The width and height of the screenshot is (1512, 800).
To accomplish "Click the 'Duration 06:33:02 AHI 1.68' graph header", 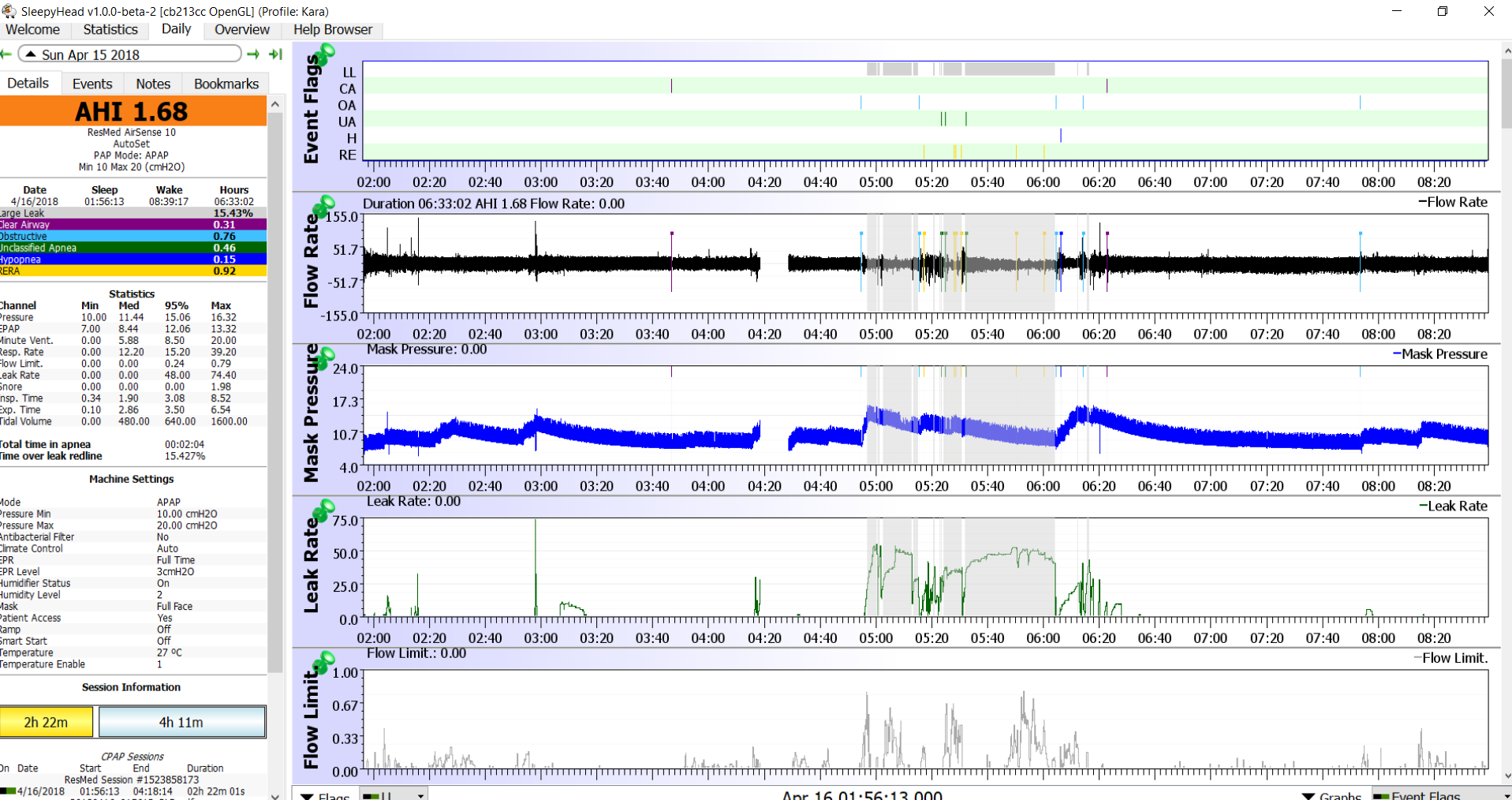I will [x=494, y=204].
